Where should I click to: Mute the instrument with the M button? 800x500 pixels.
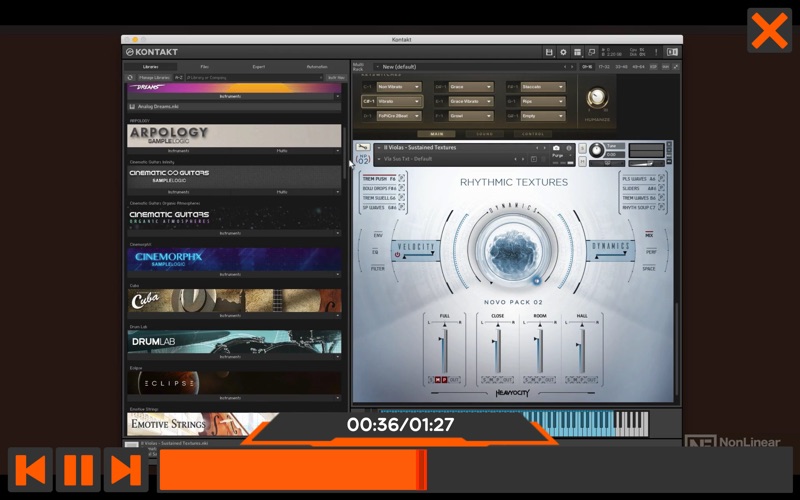tap(582, 161)
